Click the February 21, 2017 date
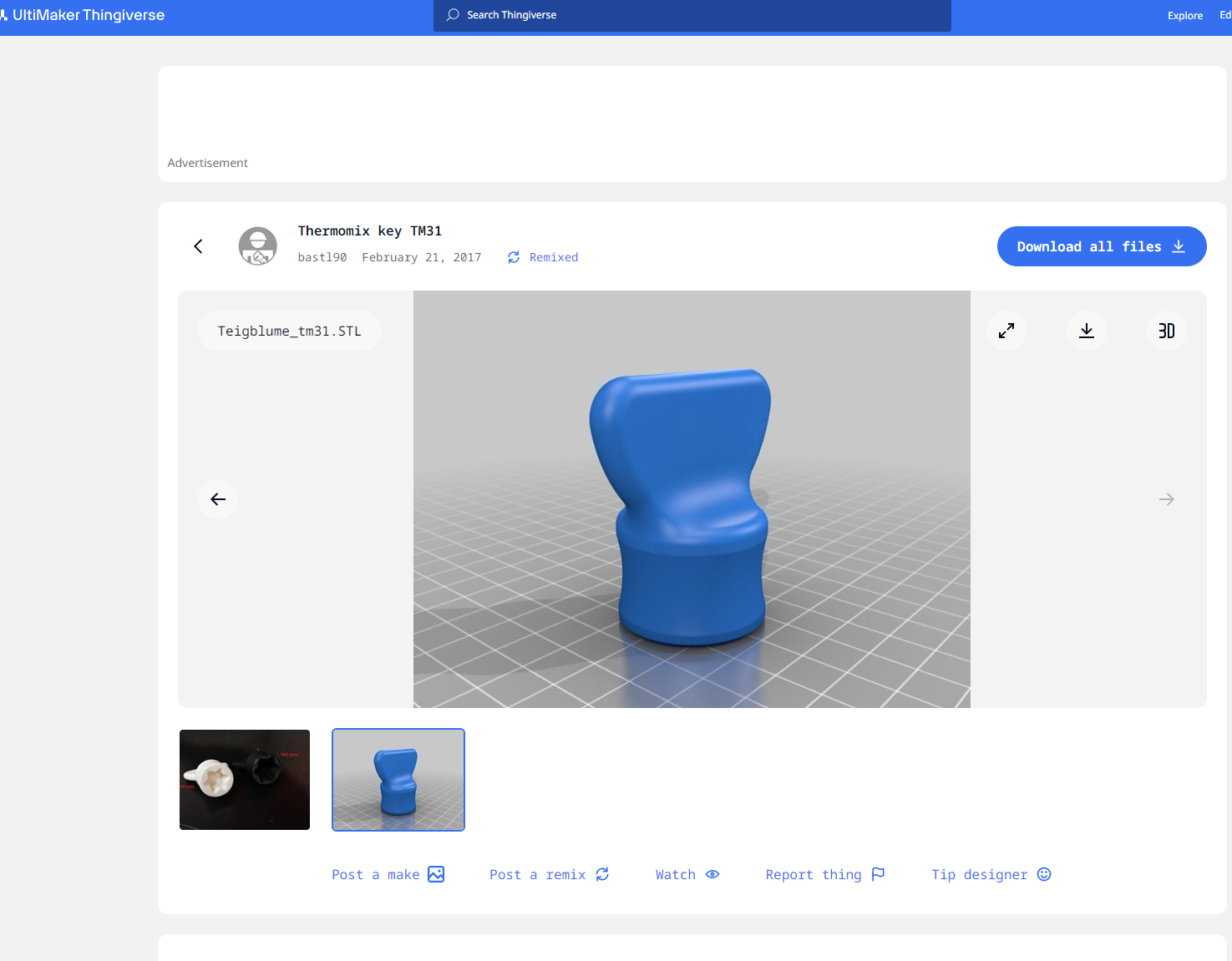1232x961 pixels. [x=422, y=257]
